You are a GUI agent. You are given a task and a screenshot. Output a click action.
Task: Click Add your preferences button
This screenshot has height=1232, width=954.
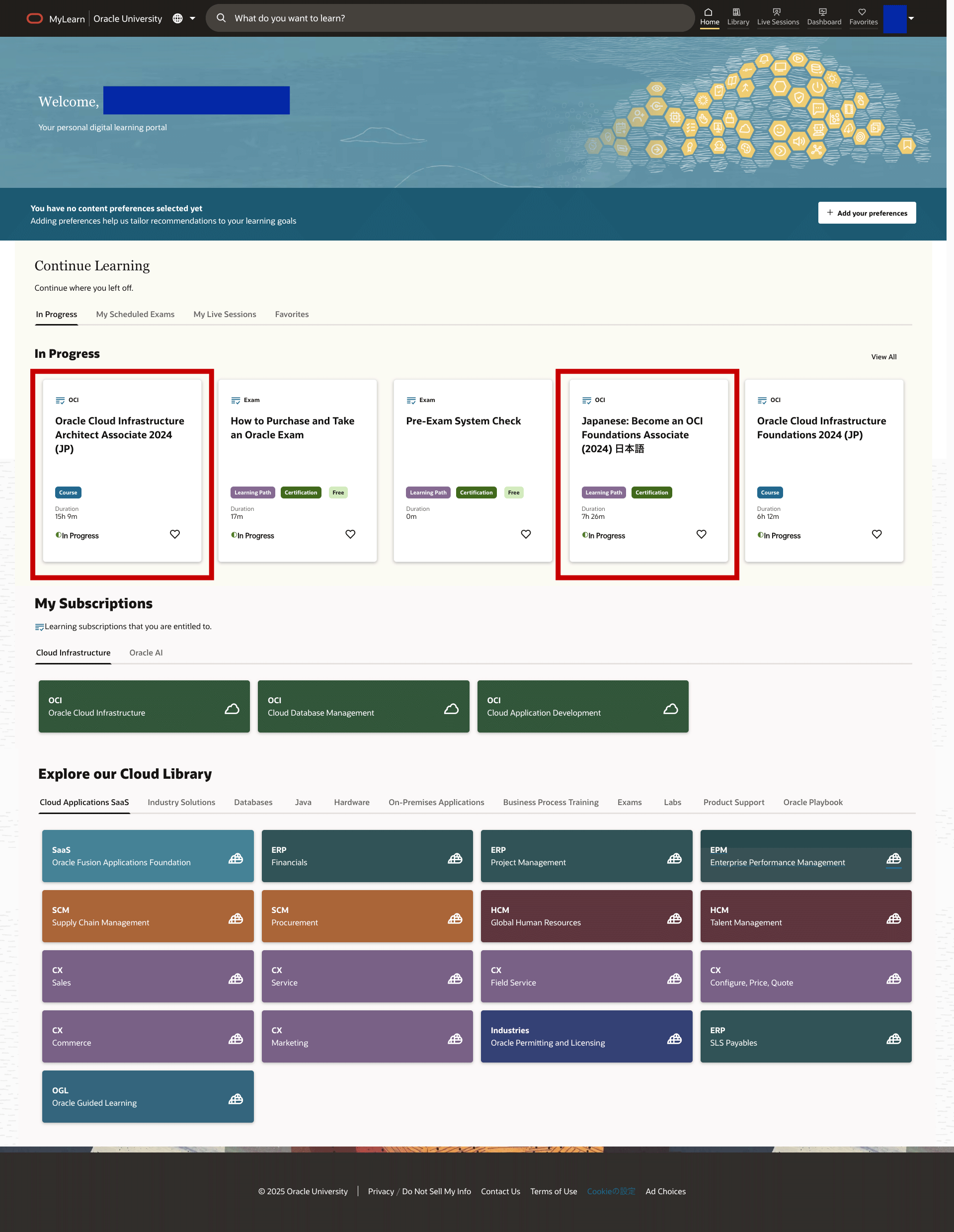tap(867, 213)
